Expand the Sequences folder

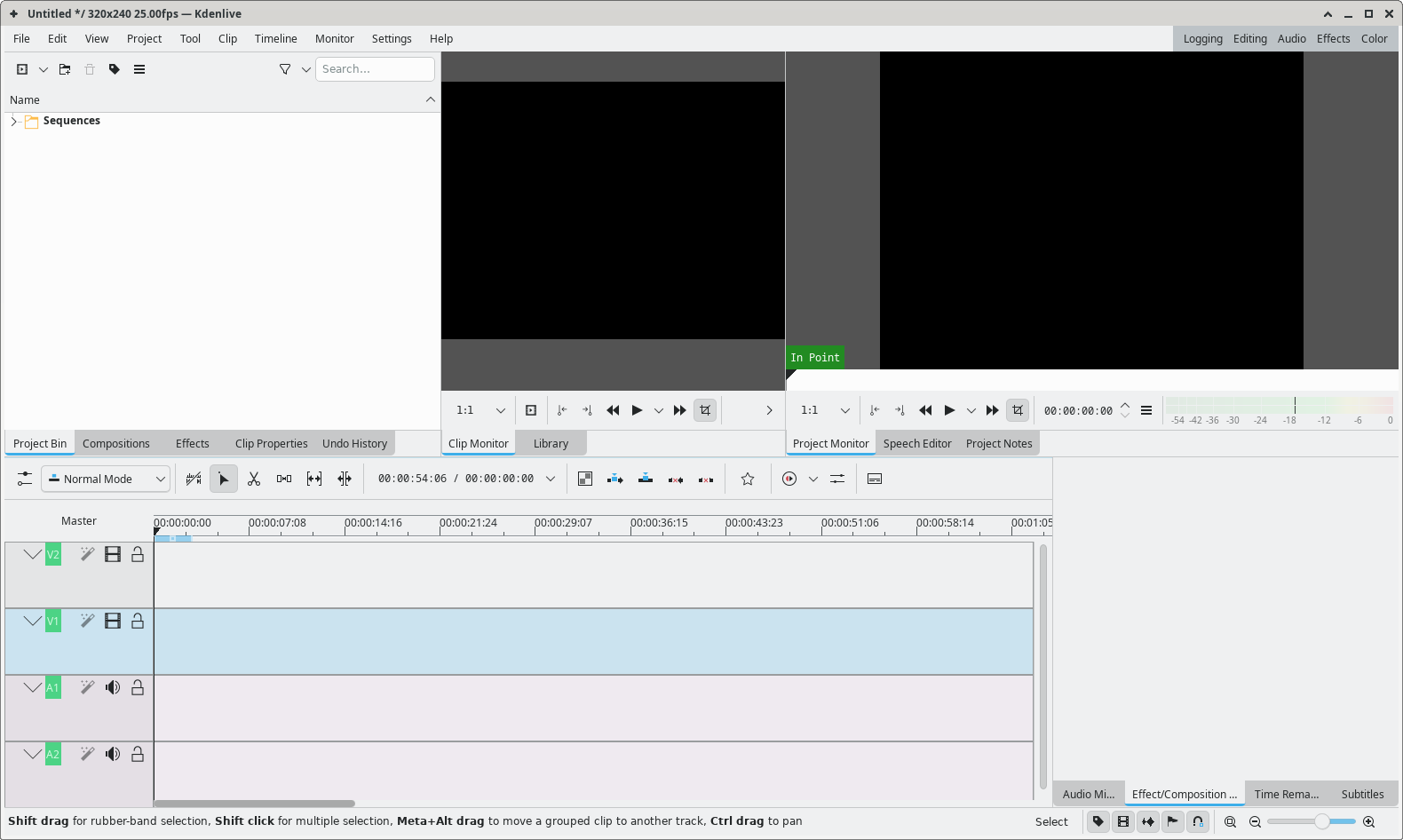click(x=13, y=121)
